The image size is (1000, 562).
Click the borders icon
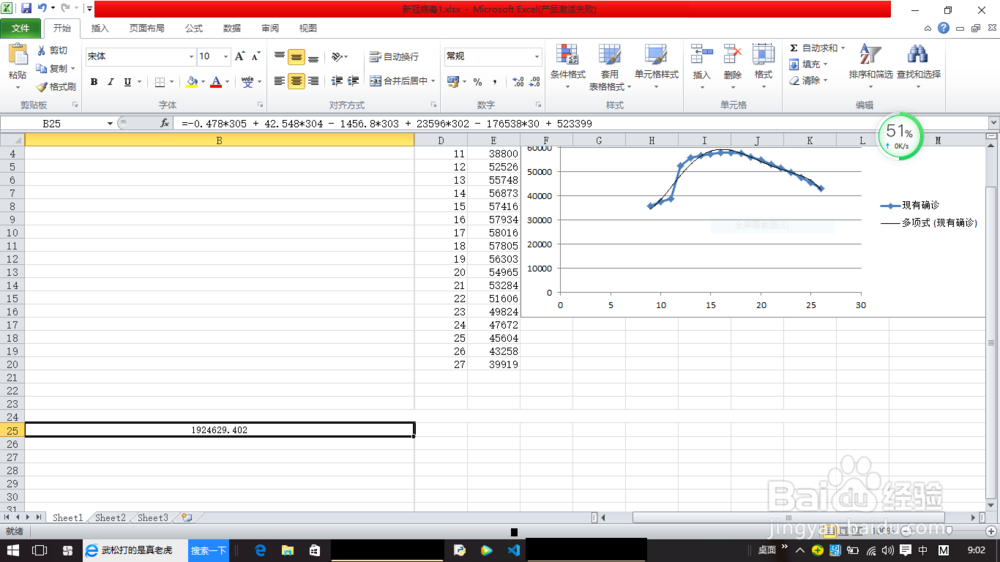pos(160,82)
